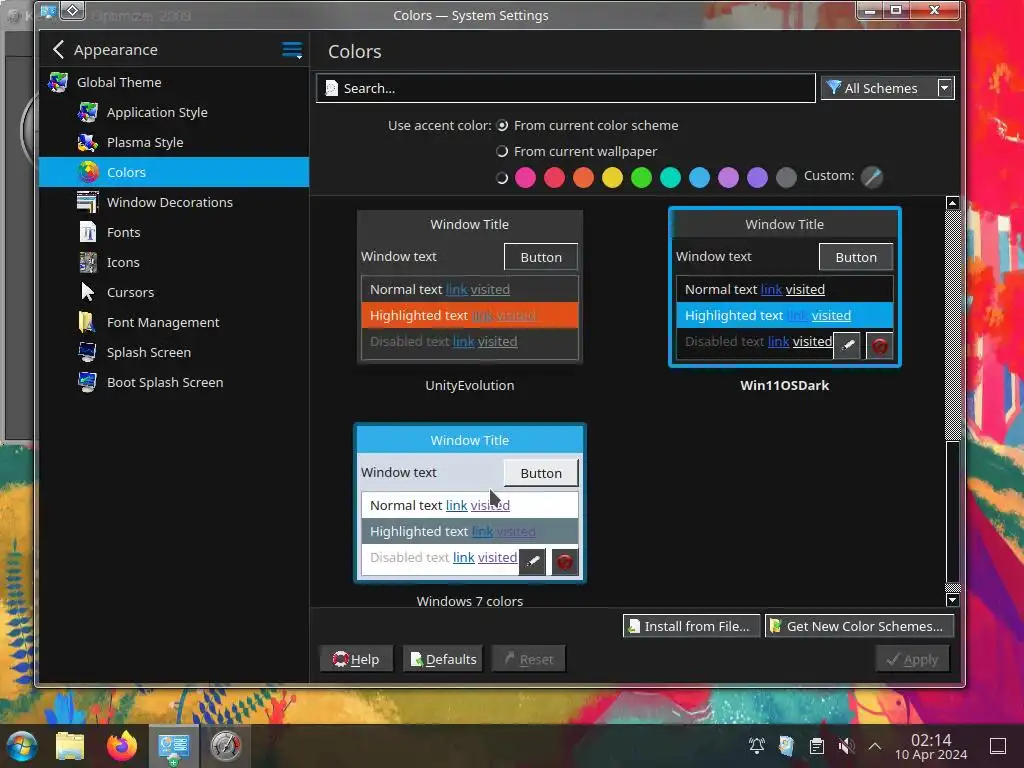Click the Cursors arrow icon
Viewport: 1024px width, 768px height.
[88, 292]
